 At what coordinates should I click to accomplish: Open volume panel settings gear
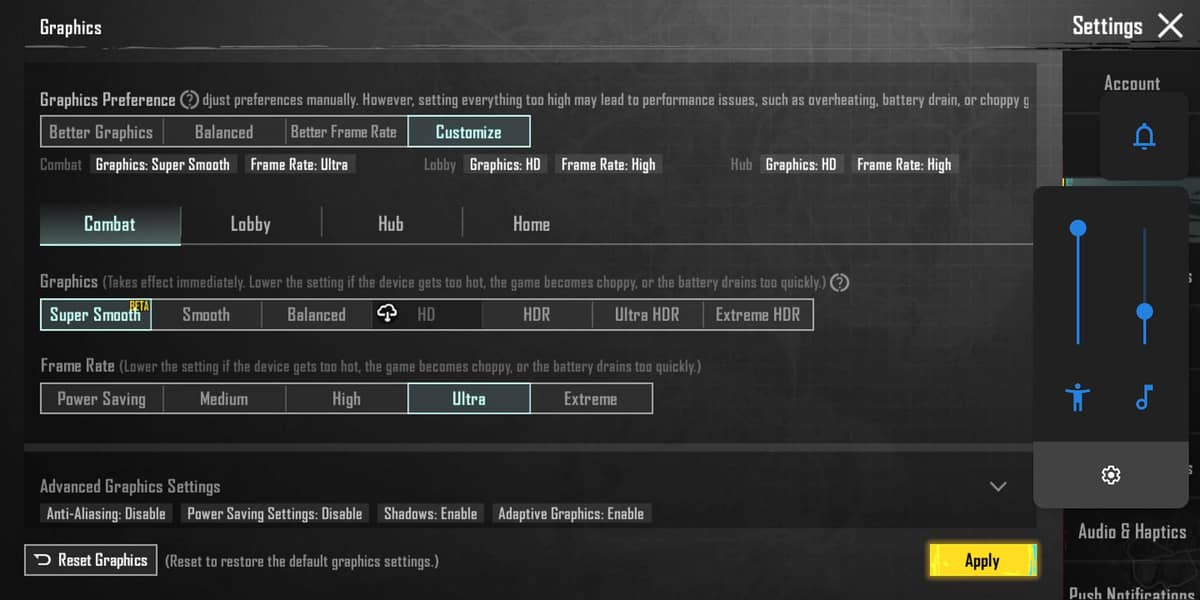[1110, 475]
